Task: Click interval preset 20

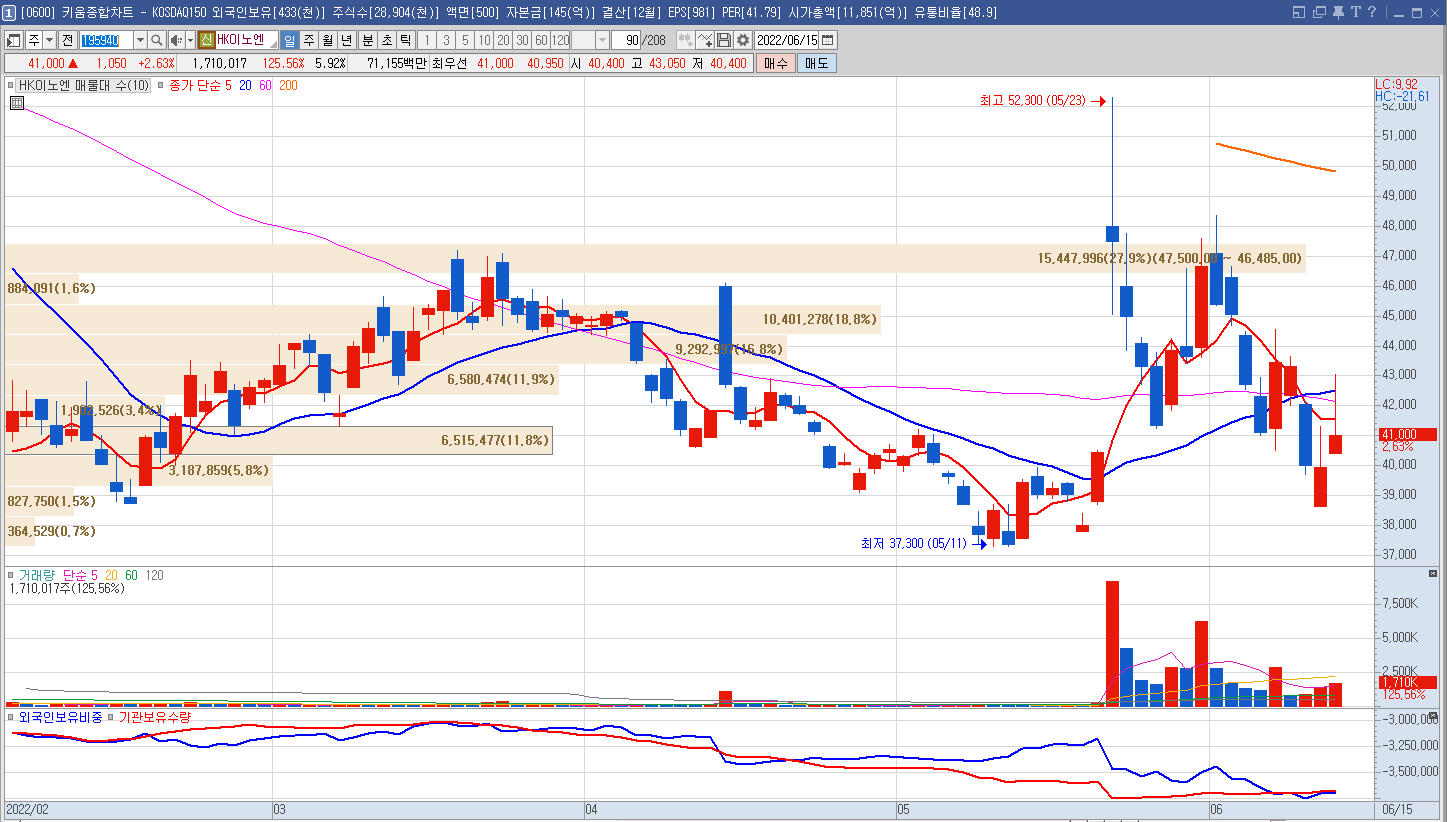Action: tap(503, 40)
